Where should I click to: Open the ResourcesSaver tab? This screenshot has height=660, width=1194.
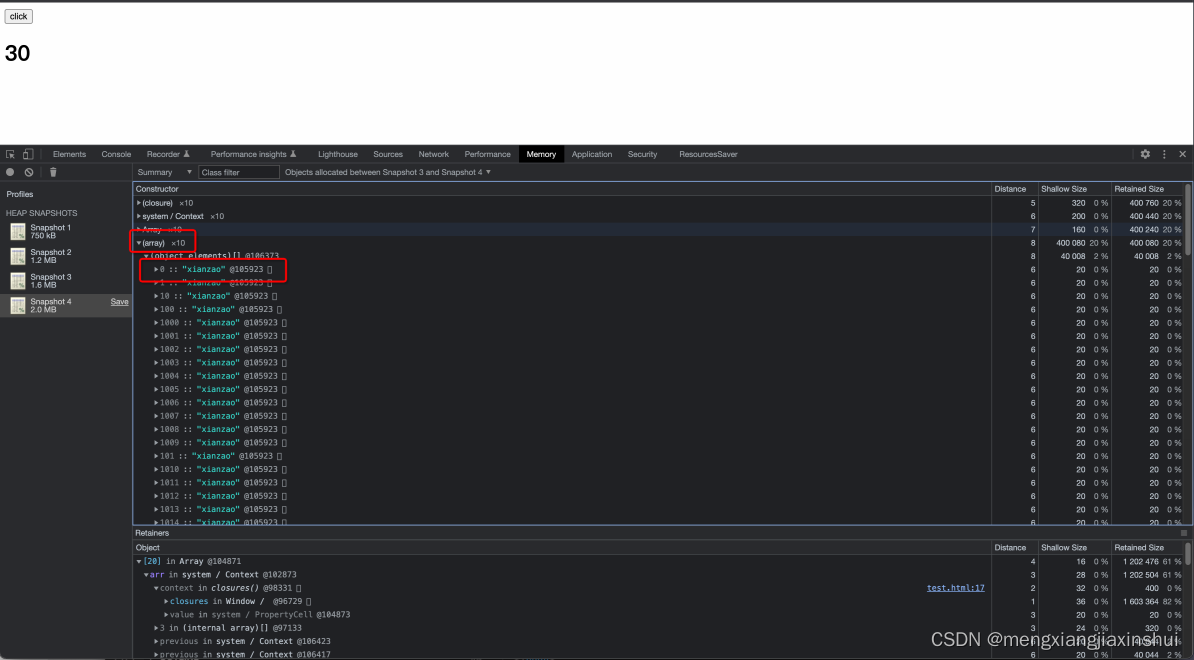(708, 154)
